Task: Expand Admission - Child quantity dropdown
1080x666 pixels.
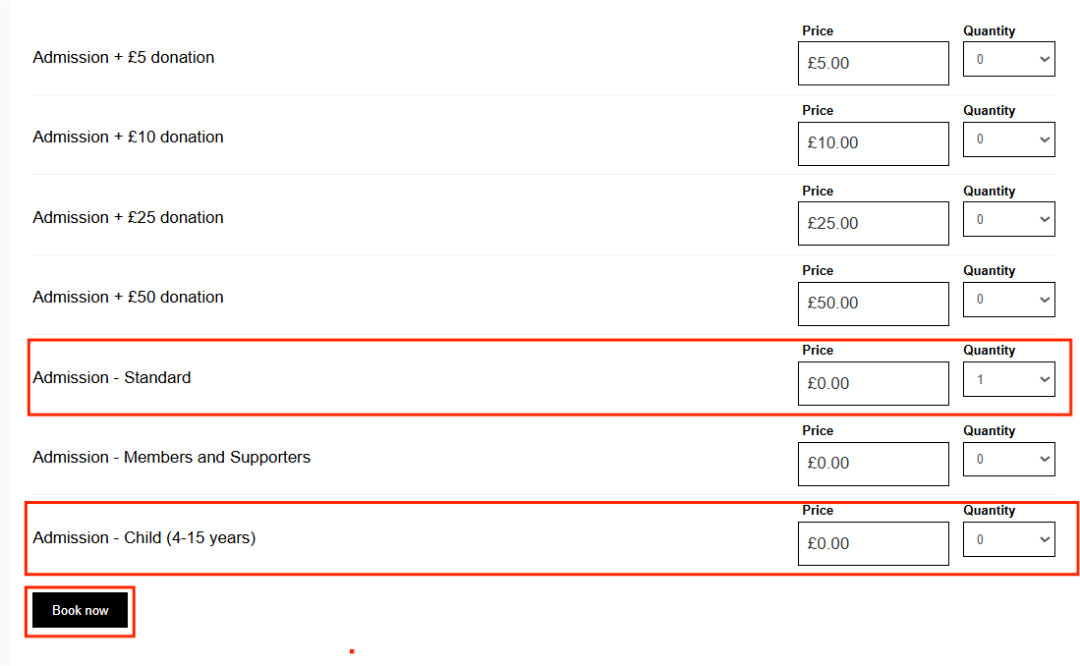Action: (x=1008, y=539)
